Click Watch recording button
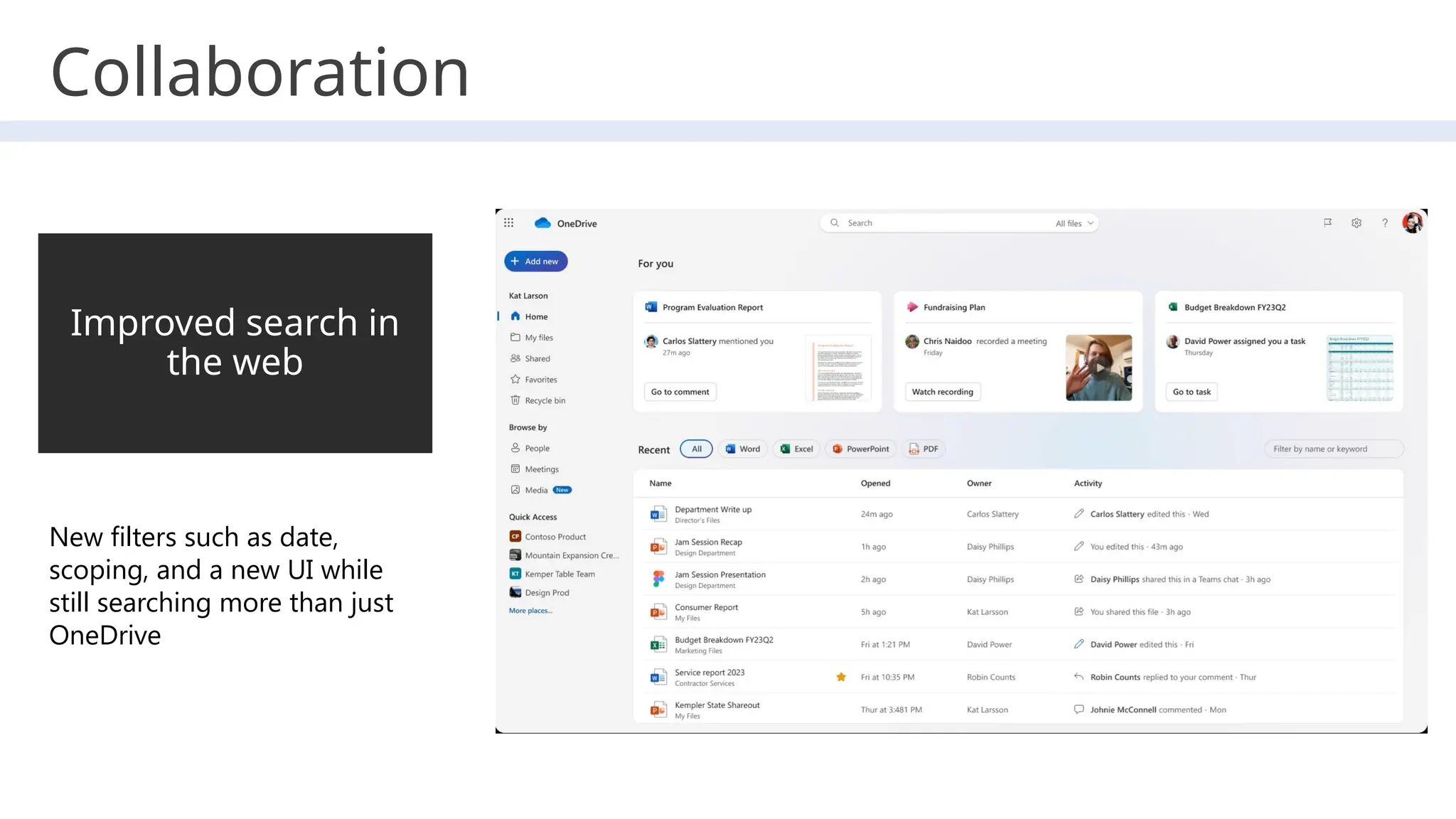Image resolution: width=1456 pixels, height=819 pixels. pyautogui.click(x=943, y=392)
